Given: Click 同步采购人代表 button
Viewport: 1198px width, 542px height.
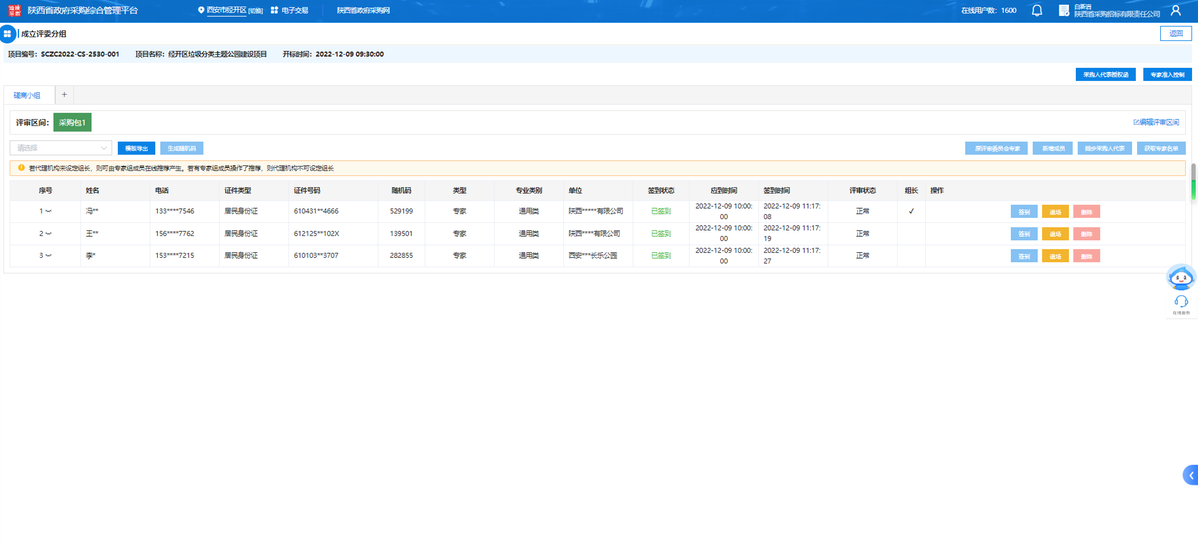Looking at the screenshot, I should 1105,148.
